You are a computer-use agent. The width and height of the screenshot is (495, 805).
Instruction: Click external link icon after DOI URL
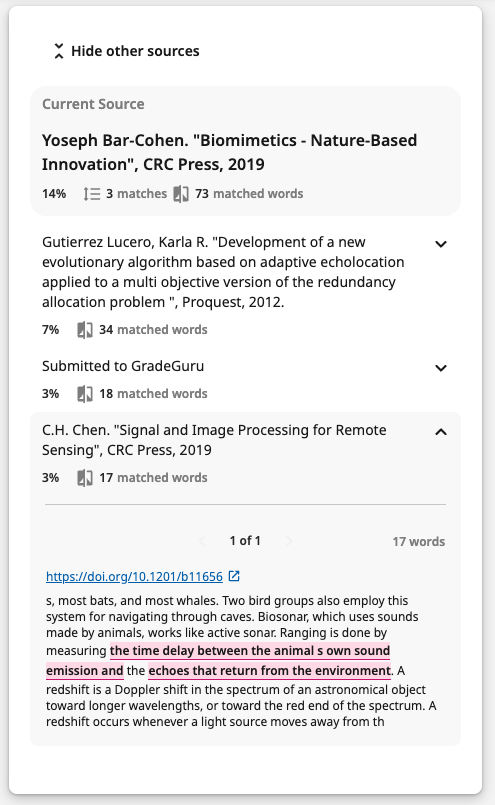tap(234, 576)
